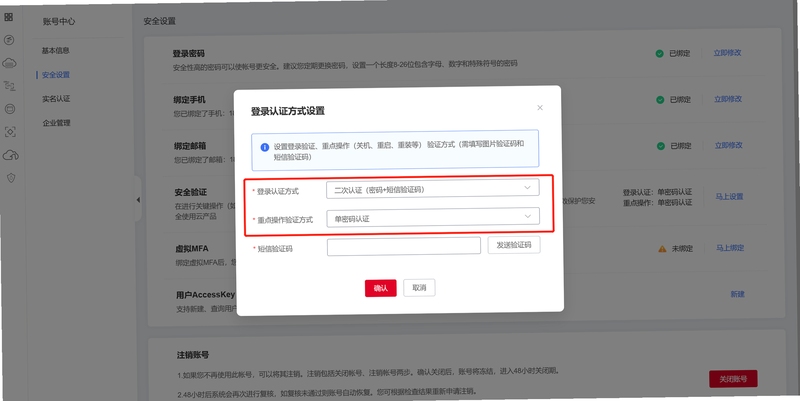800x401 pixels.
Task: Open the cloud server icon in left rail
Action: point(9,63)
